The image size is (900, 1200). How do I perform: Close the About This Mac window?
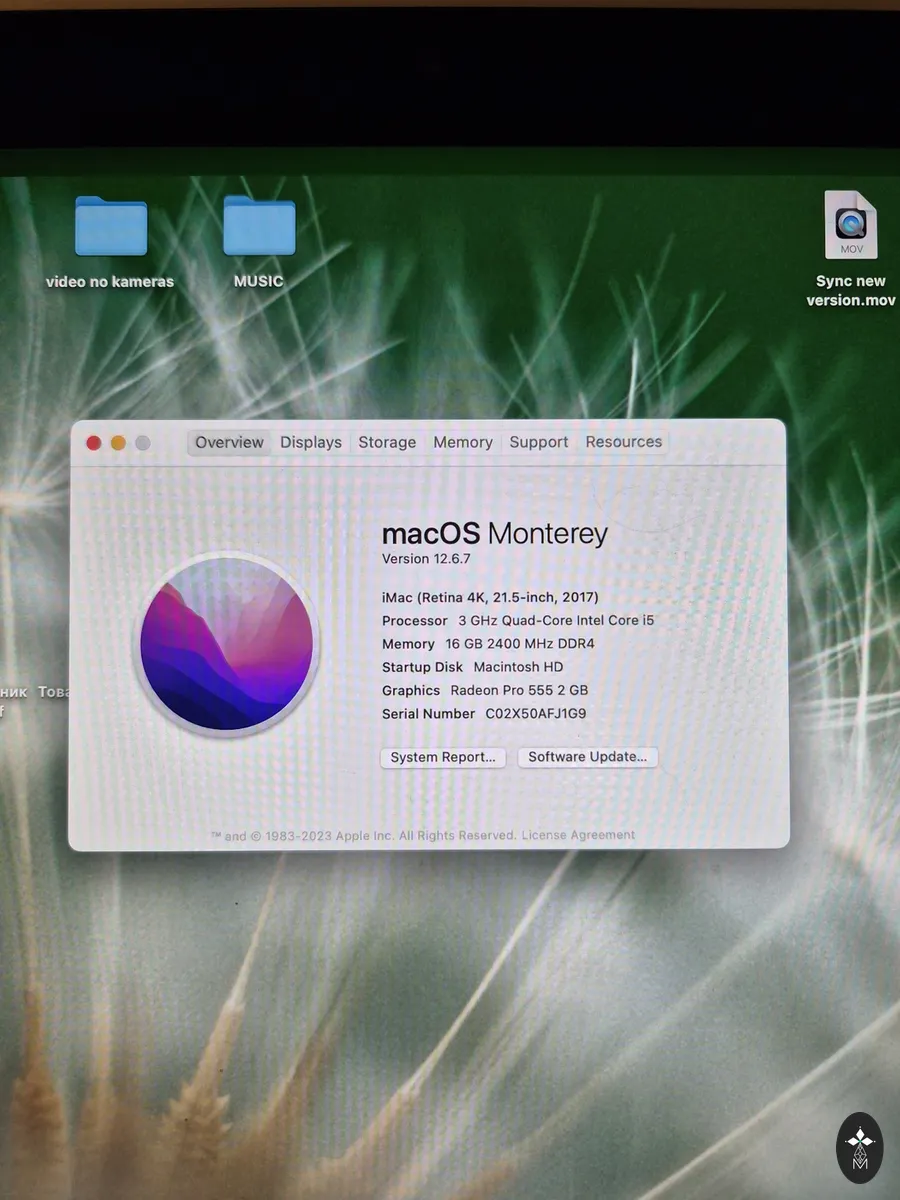point(94,443)
